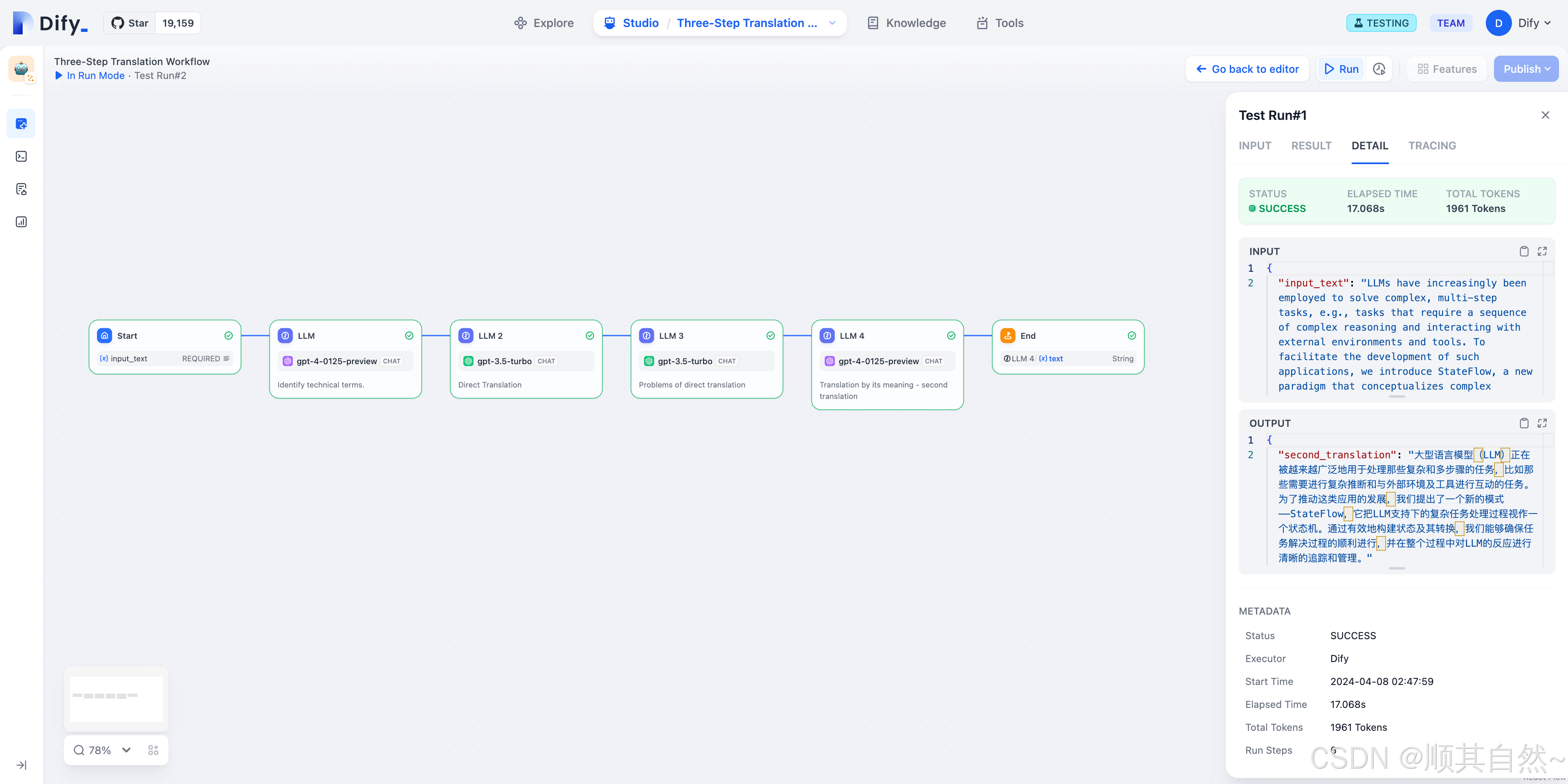Open the monitoring chart icon in sidebar
The height and width of the screenshot is (784, 1568).
pos(21,222)
